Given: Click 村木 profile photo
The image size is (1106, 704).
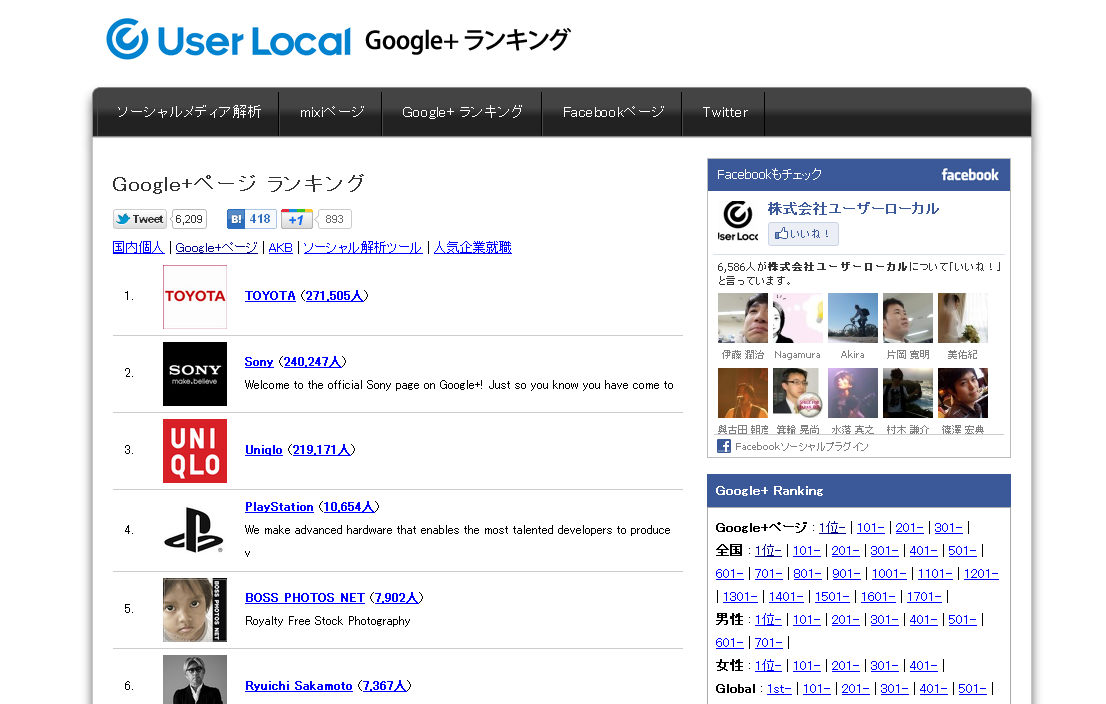Looking at the screenshot, I should (x=908, y=393).
